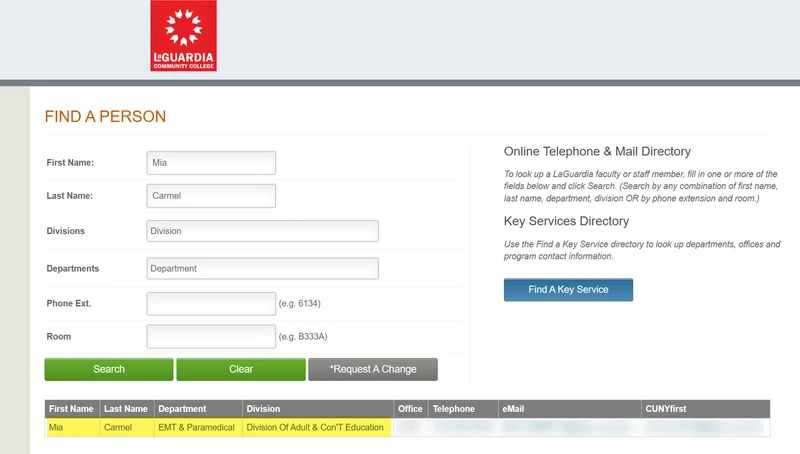Click the Office column header
Viewport: 800px width, 454px height.
[410, 409]
